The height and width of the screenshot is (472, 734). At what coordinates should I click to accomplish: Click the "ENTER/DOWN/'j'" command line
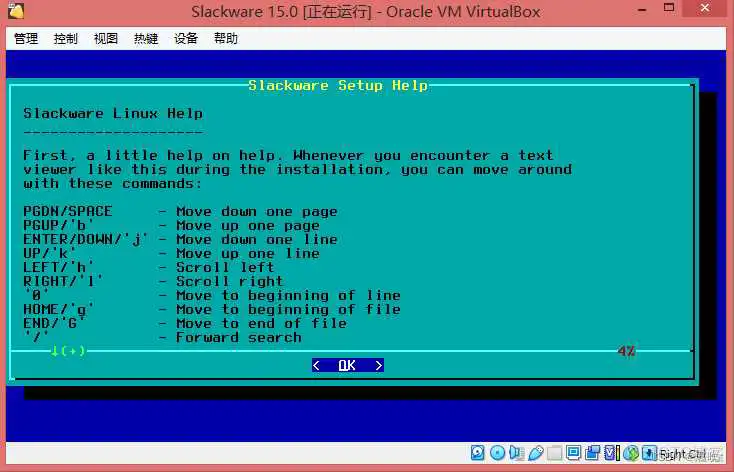[180, 239]
